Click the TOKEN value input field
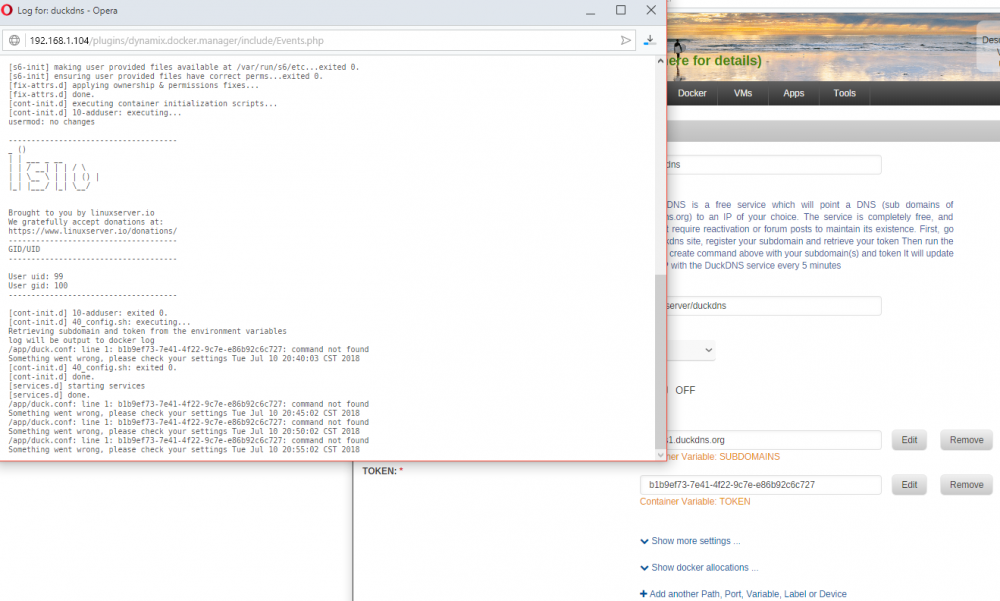The width and height of the screenshot is (1000, 601). (760, 484)
